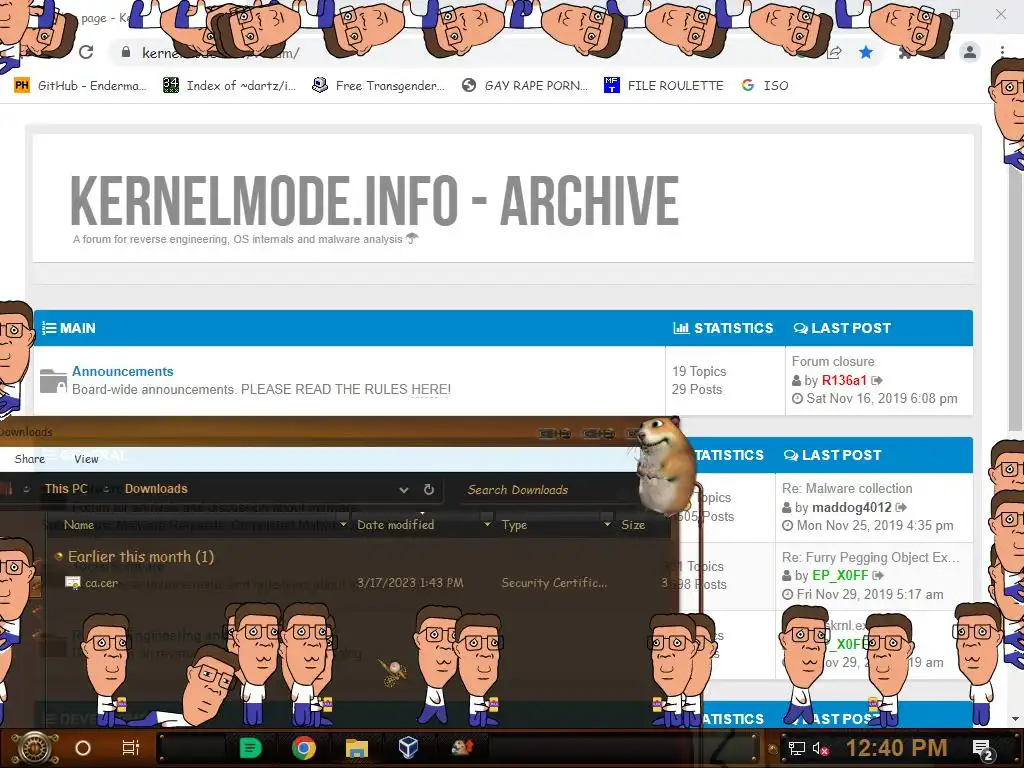Viewport: 1024px width, 768px height.
Task: Open the hamster app on taskbar
Action: pos(462,747)
